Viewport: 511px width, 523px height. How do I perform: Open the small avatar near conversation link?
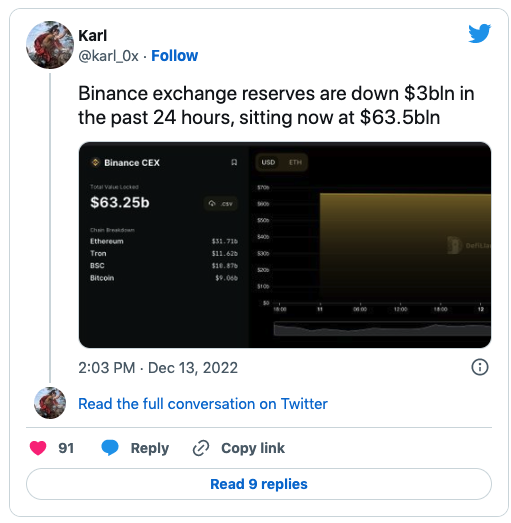pyautogui.click(x=50, y=403)
